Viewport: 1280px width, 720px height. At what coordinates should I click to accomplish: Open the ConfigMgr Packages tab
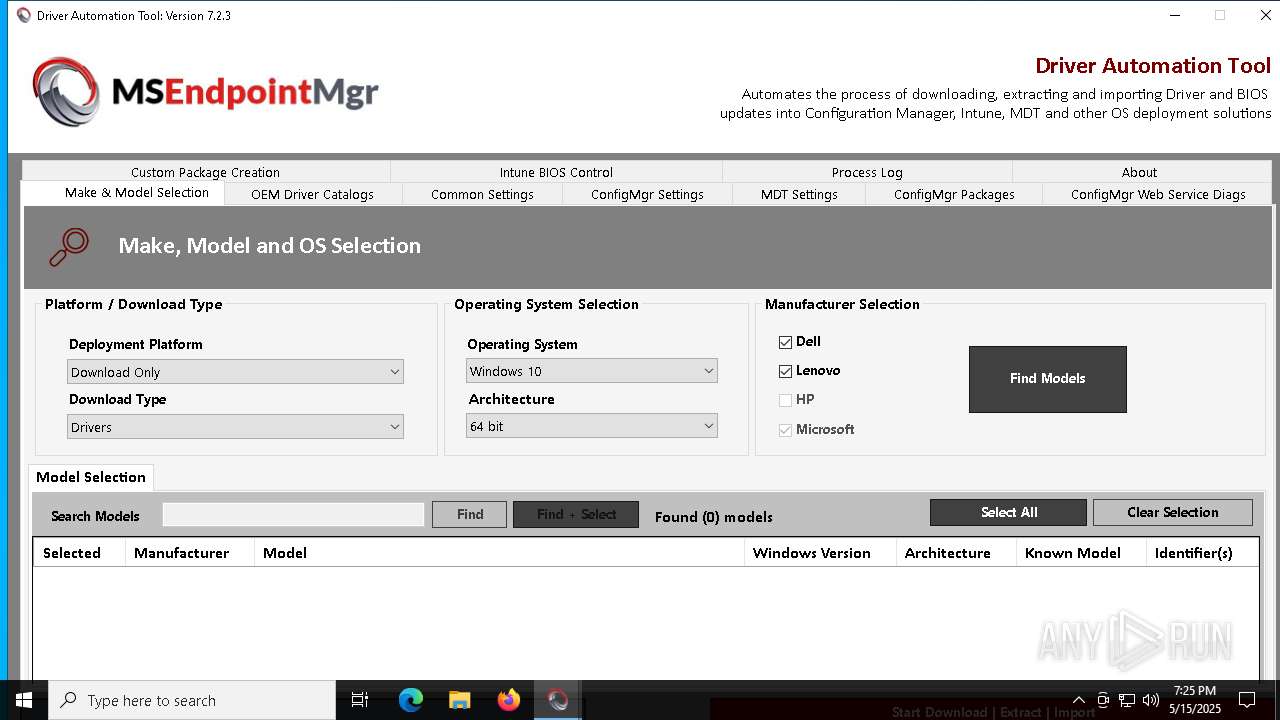click(x=954, y=195)
